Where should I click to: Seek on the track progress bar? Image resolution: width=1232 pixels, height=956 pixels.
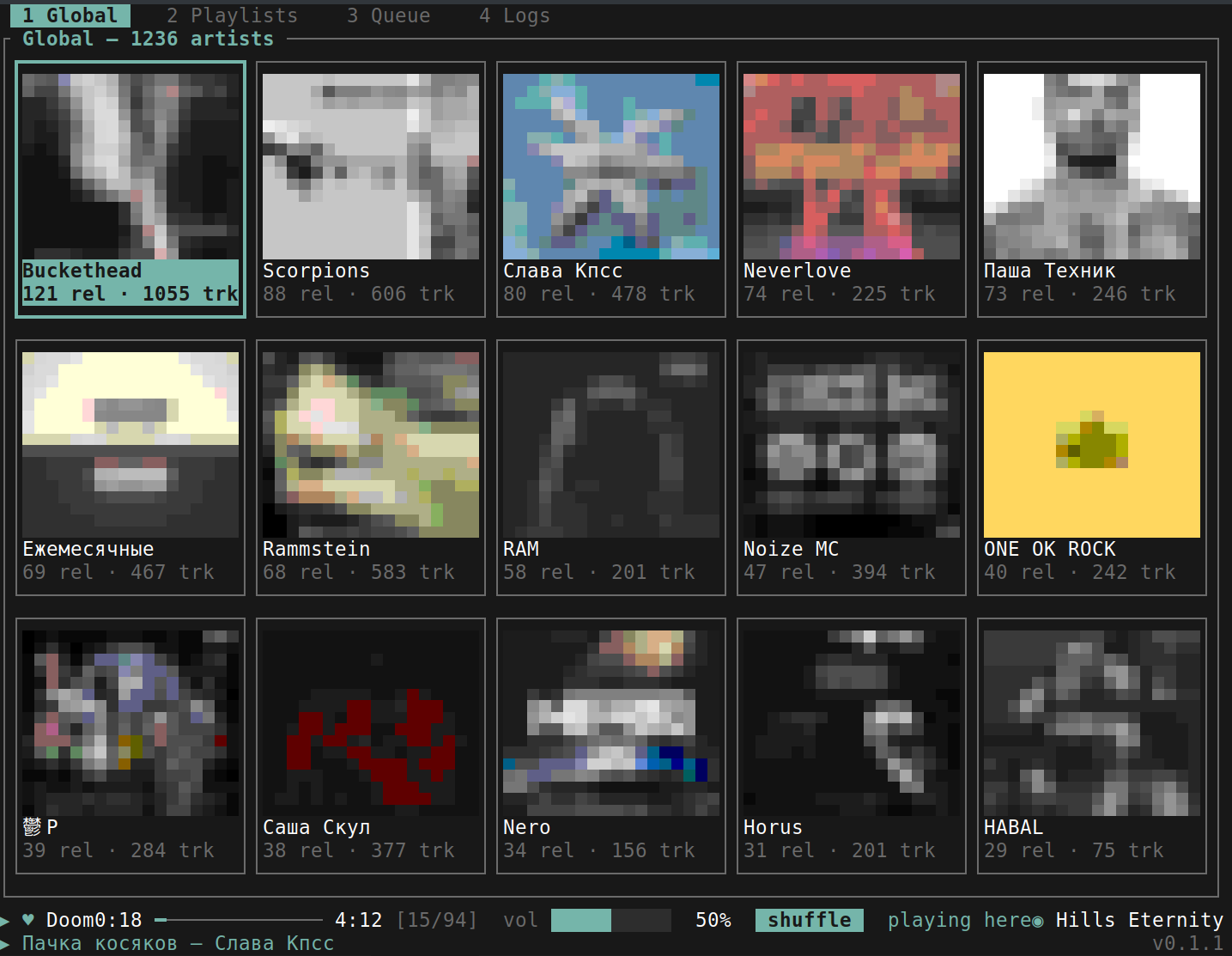239,920
